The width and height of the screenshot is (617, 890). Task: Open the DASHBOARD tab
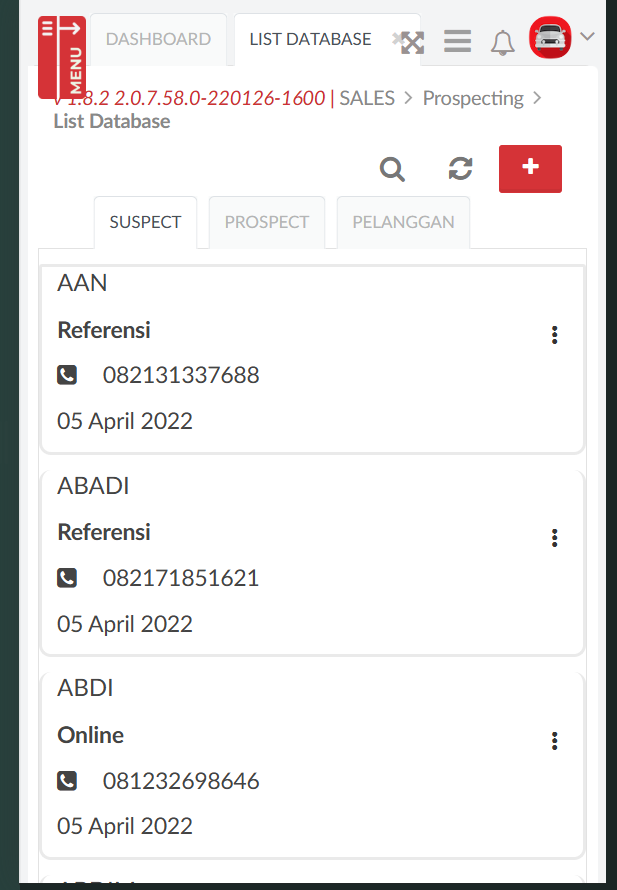pyautogui.click(x=158, y=39)
